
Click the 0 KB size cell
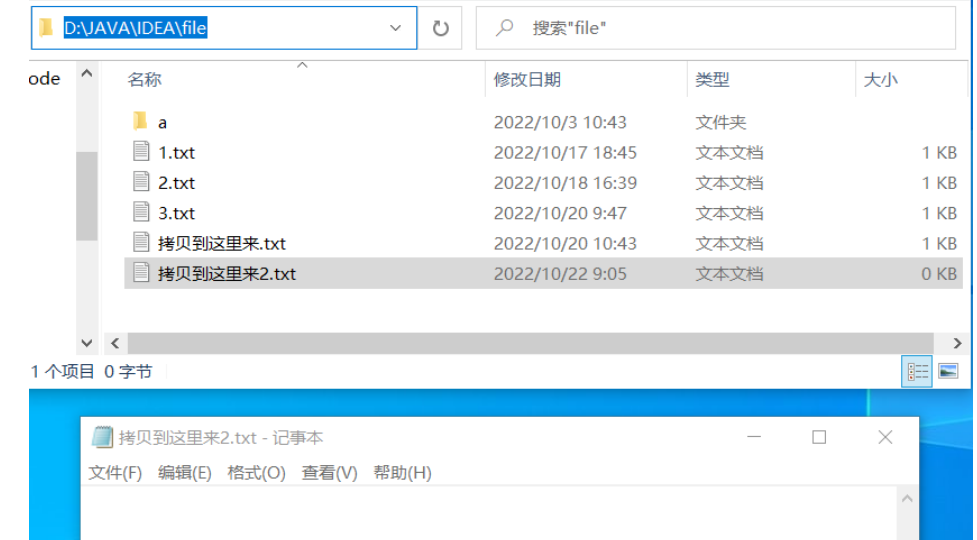[939, 273]
